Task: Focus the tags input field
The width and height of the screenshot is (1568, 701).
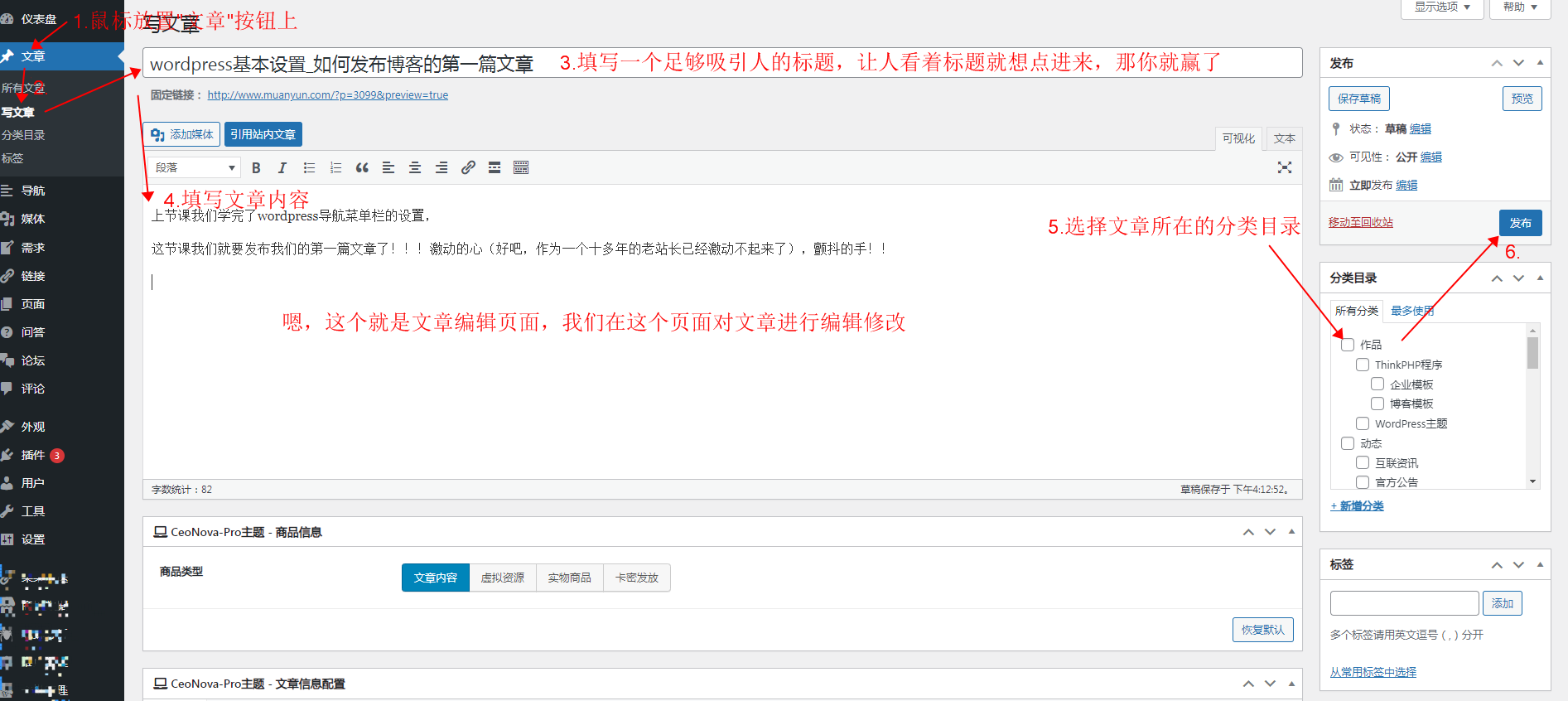Action: 1405,603
